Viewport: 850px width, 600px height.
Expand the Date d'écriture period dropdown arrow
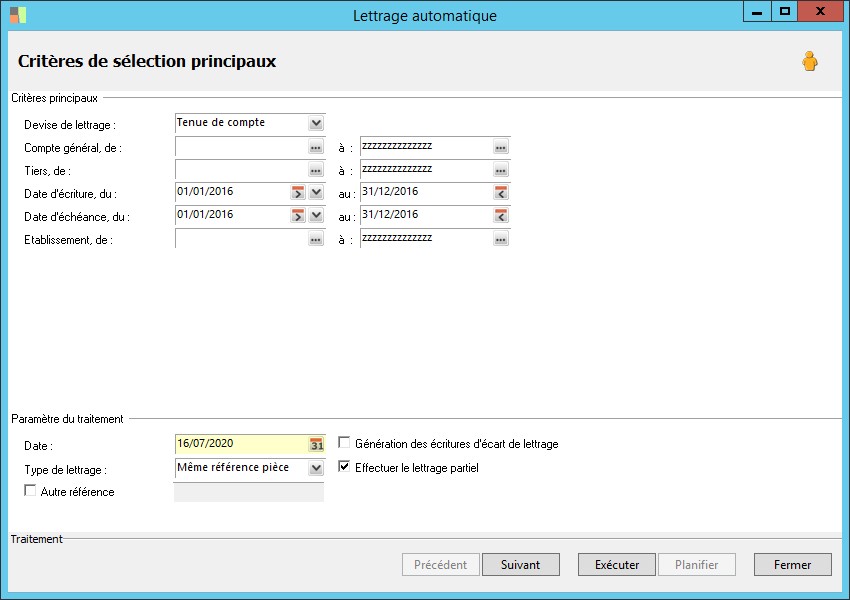[316, 192]
